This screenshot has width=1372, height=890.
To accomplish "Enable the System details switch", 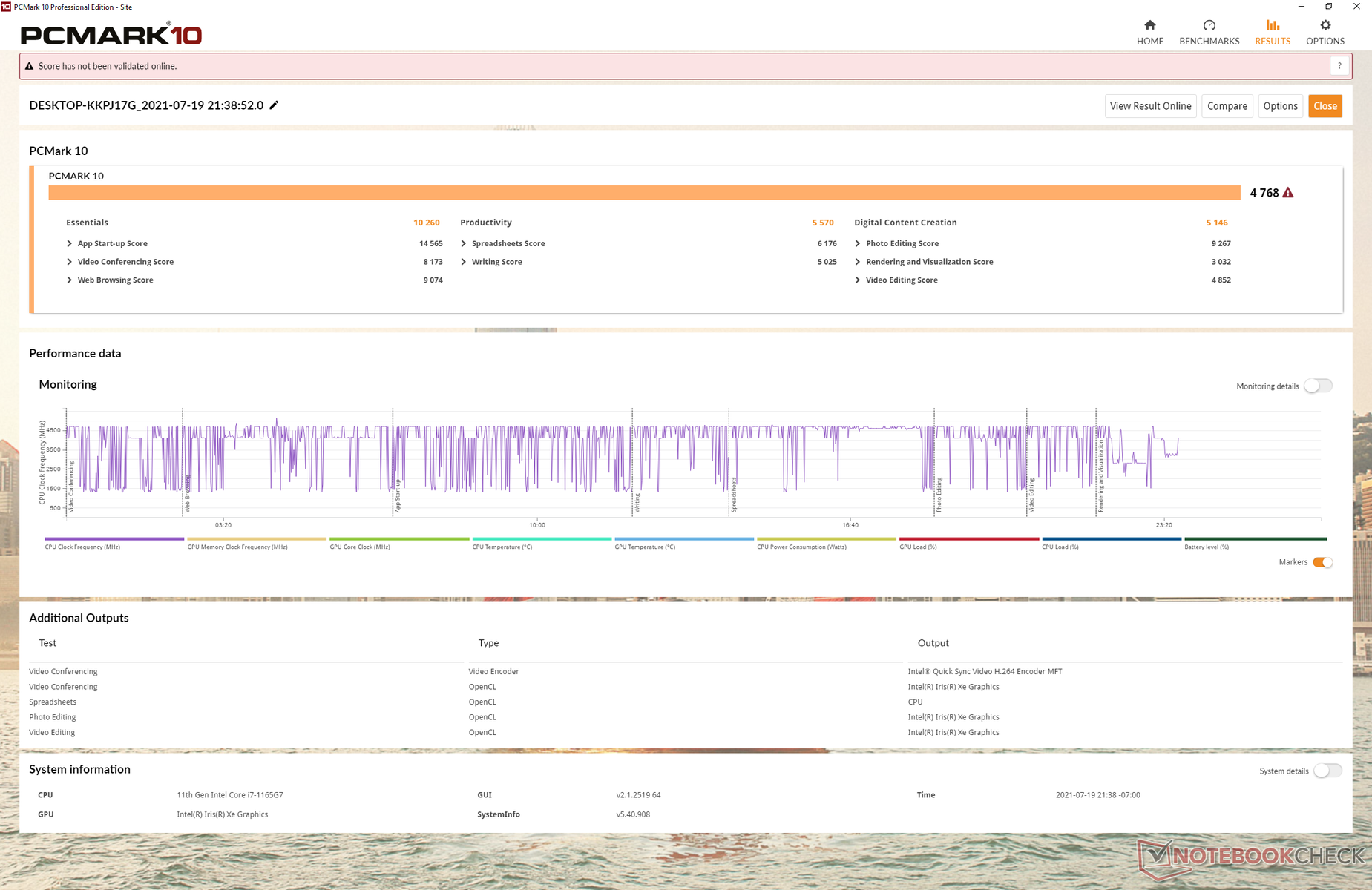I will click(x=1327, y=771).
